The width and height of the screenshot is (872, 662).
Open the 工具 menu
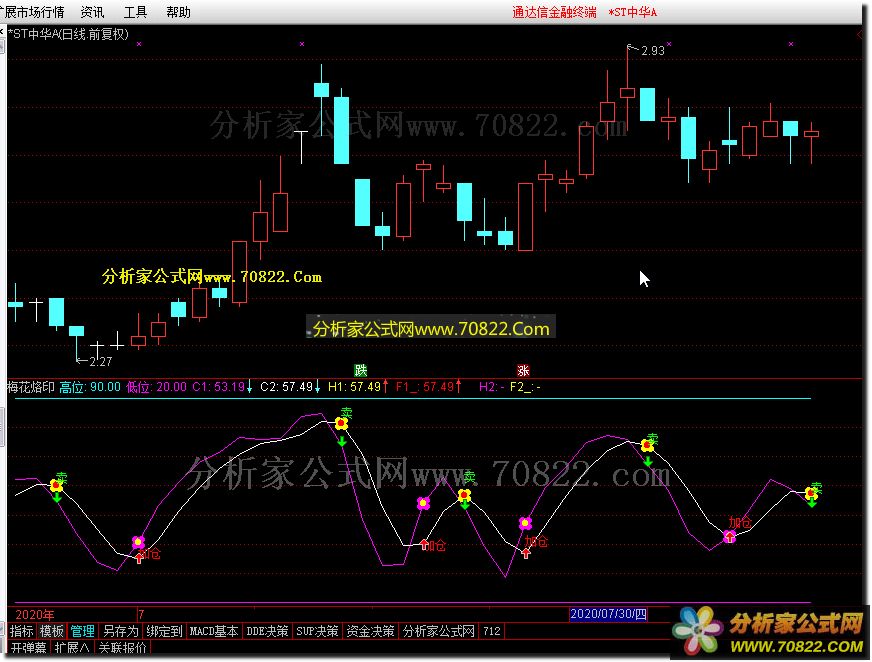pyautogui.click(x=135, y=12)
